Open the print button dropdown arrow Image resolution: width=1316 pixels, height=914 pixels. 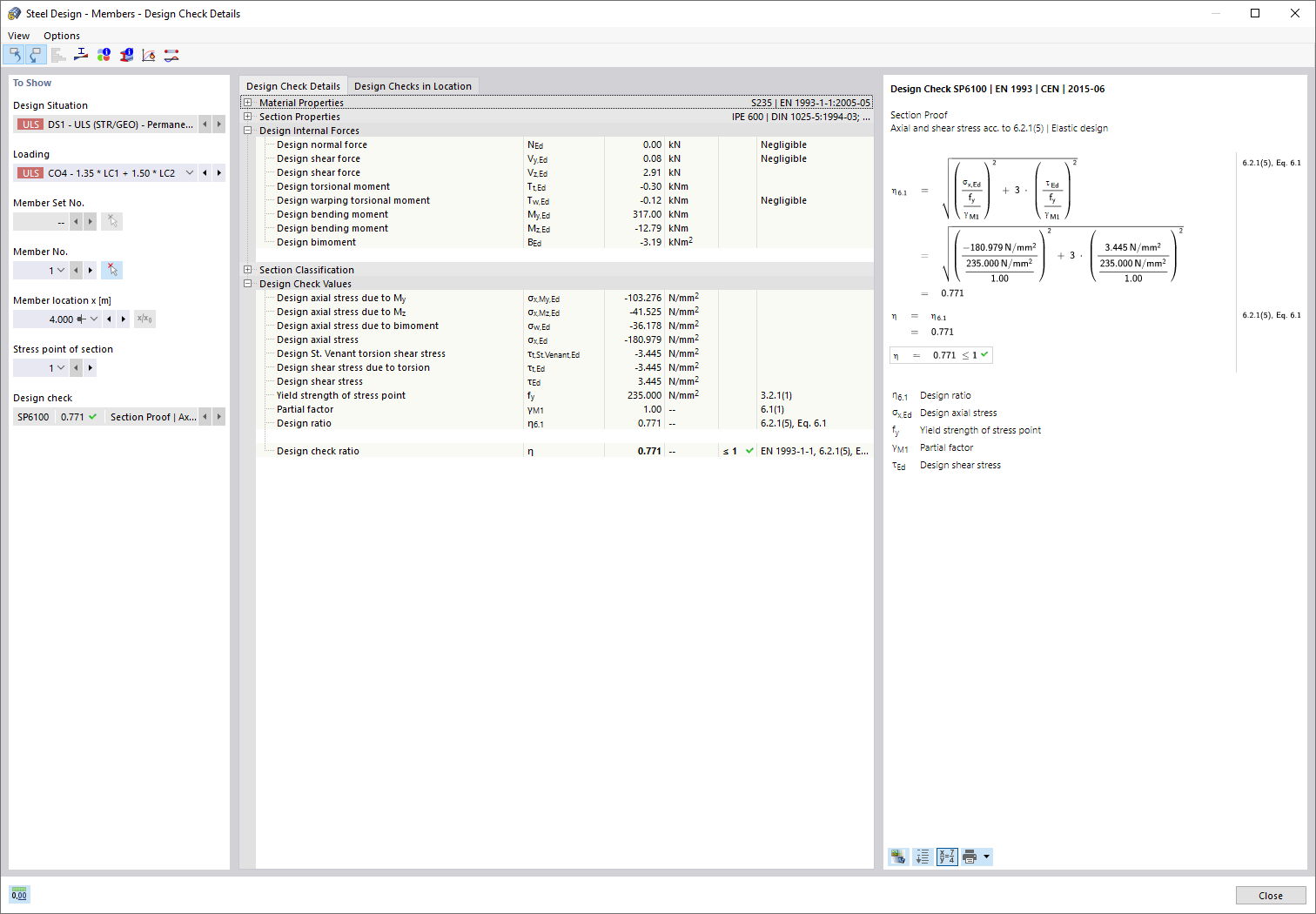[x=986, y=857]
